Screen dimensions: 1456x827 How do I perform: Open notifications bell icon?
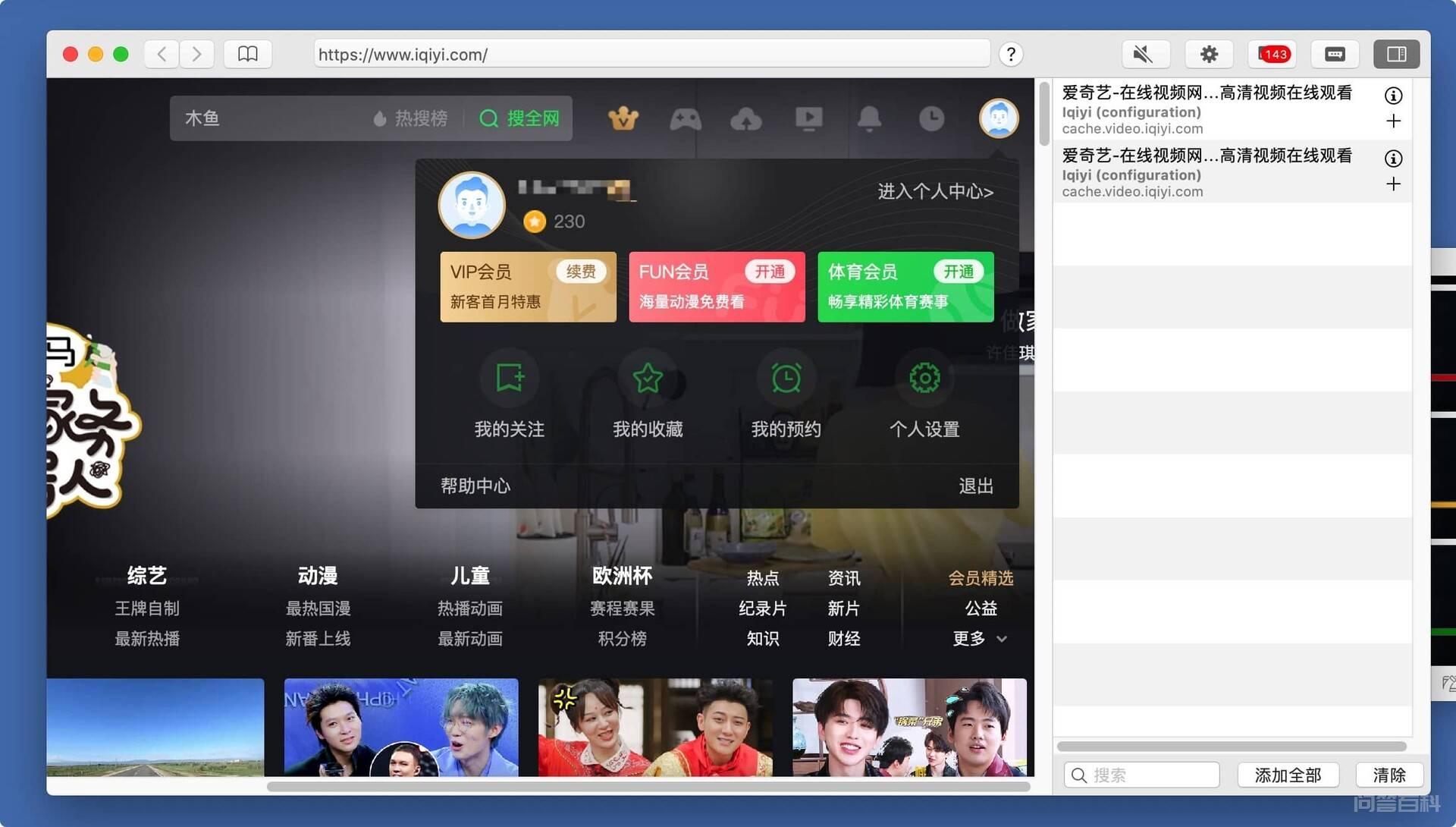[869, 118]
